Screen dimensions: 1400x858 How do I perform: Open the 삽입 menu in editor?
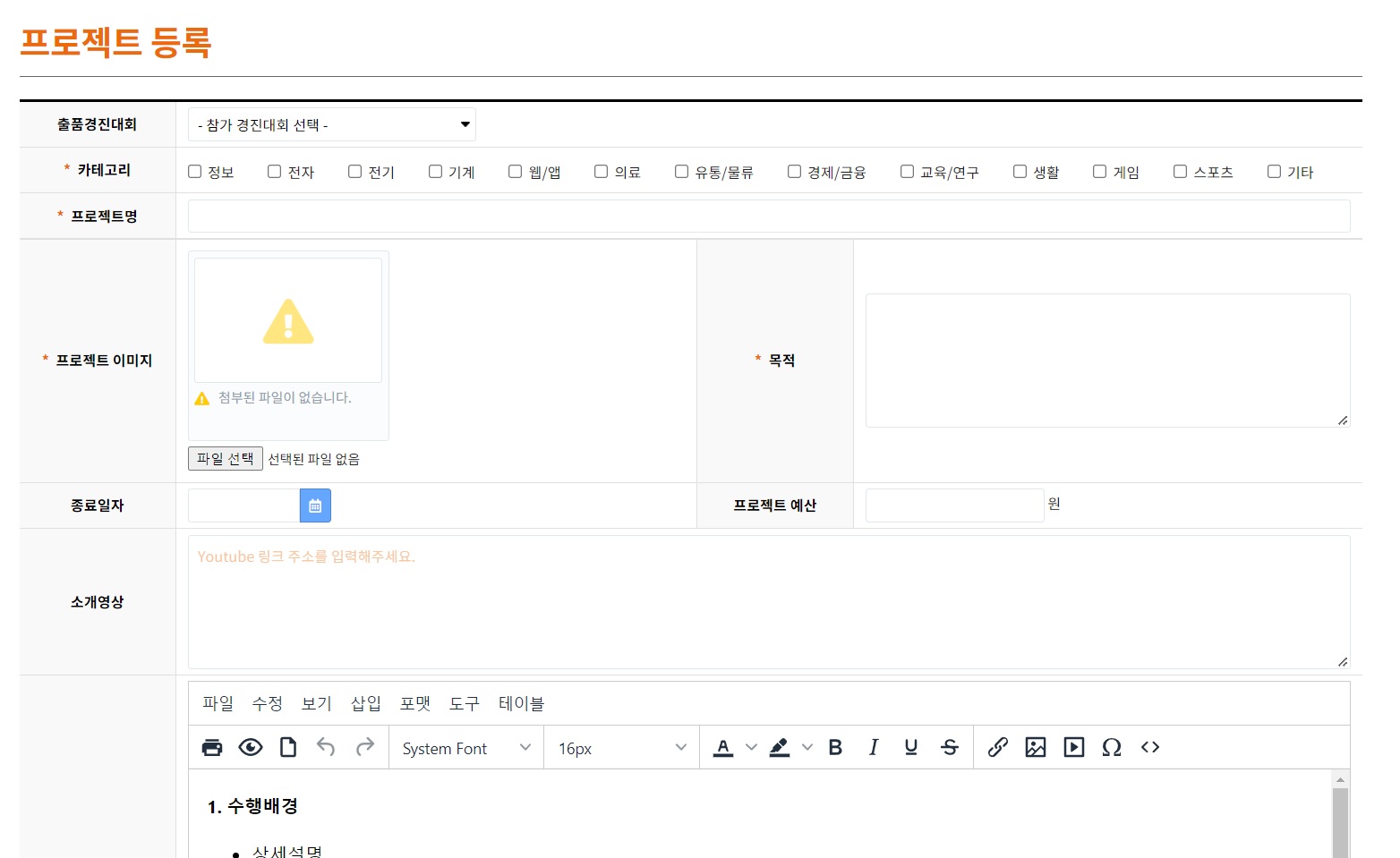pyautogui.click(x=365, y=704)
